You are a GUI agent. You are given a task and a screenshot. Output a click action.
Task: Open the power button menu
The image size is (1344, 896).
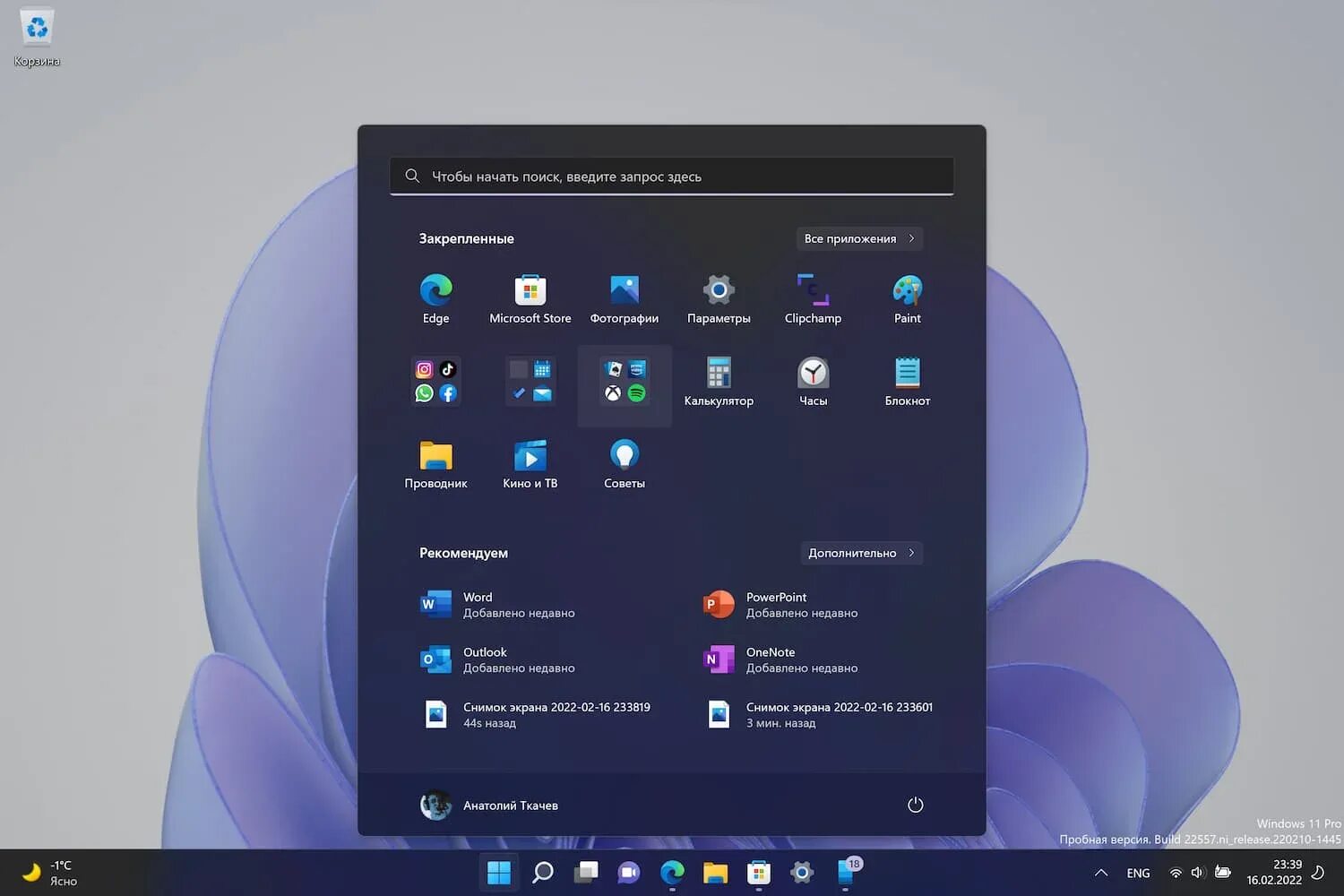(x=915, y=805)
